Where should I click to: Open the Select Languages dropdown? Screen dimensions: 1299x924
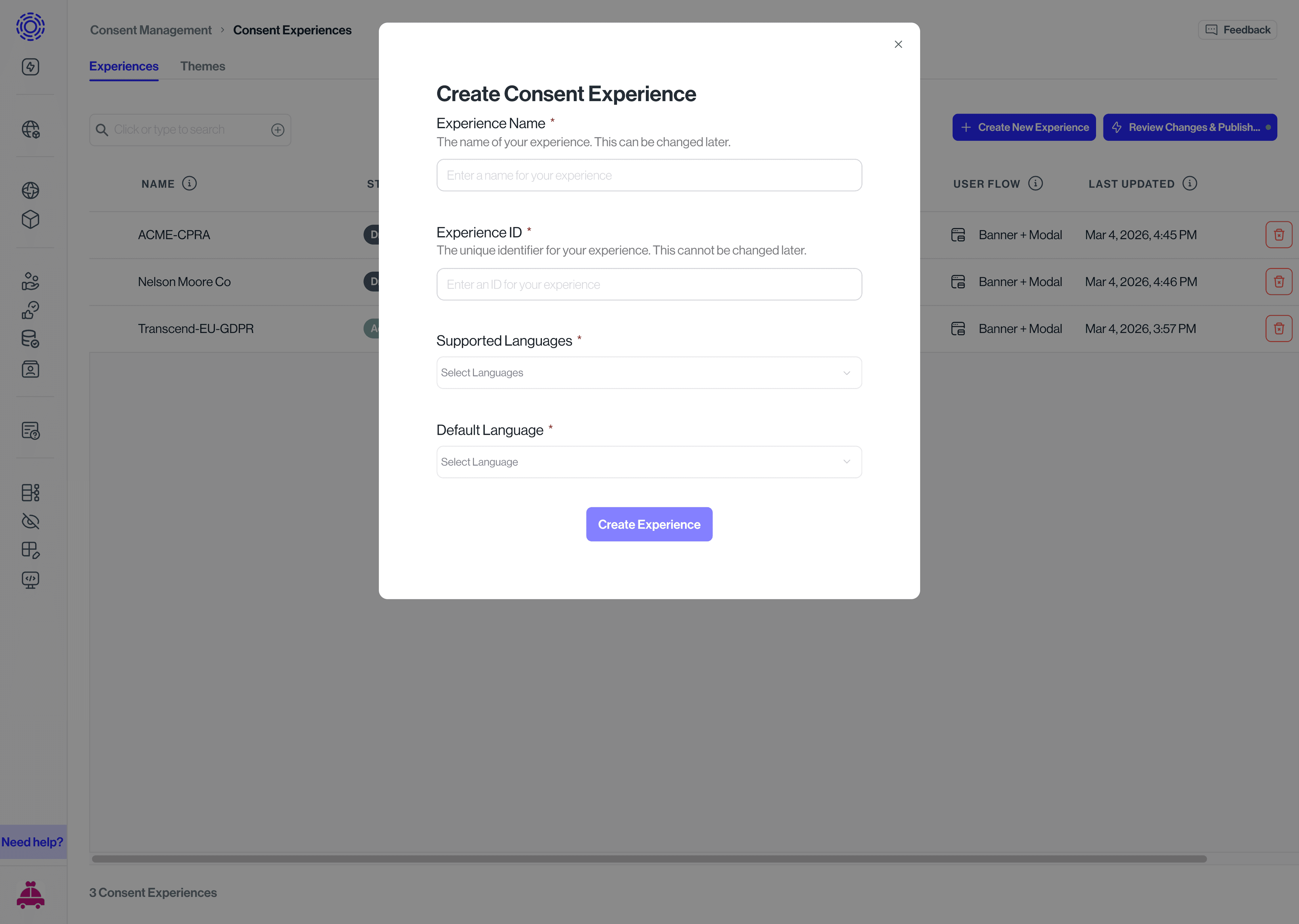[649, 372]
